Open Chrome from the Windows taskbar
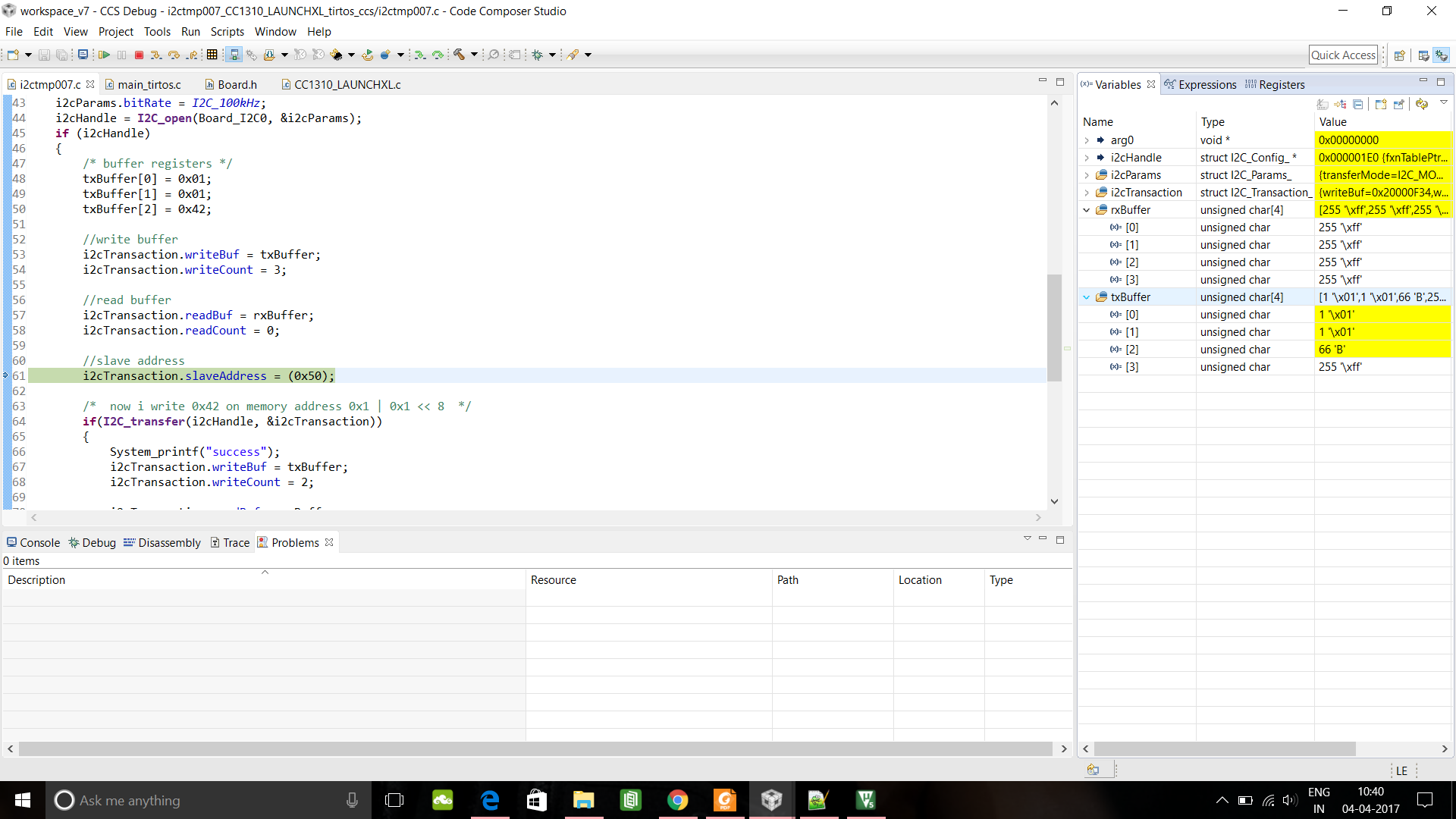This screenshot has width=1456, height=819. click(677, 800)
